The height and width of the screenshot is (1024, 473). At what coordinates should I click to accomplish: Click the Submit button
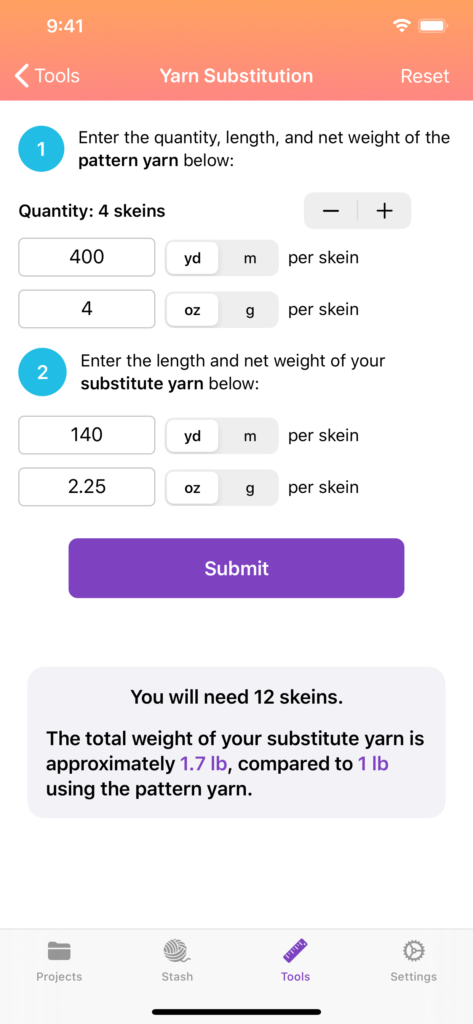(x=236, y=568)
